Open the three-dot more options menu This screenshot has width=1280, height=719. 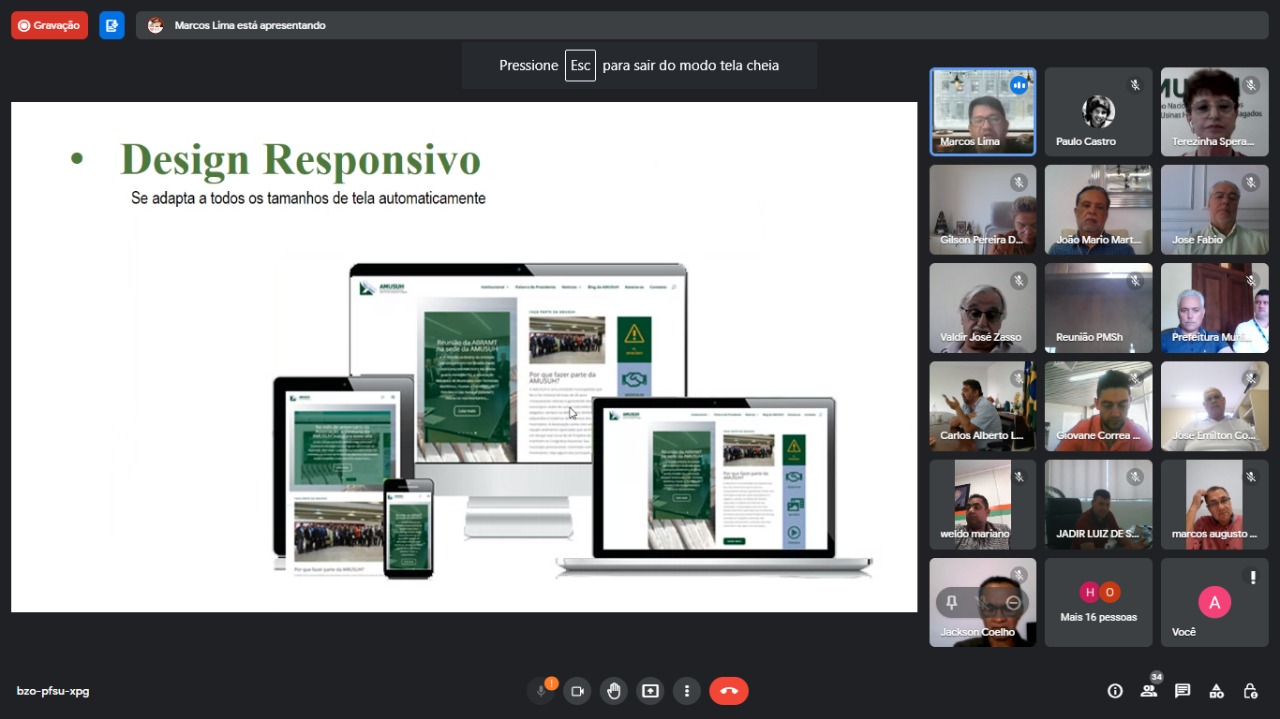pyautogui.click(x=687, y=691)
